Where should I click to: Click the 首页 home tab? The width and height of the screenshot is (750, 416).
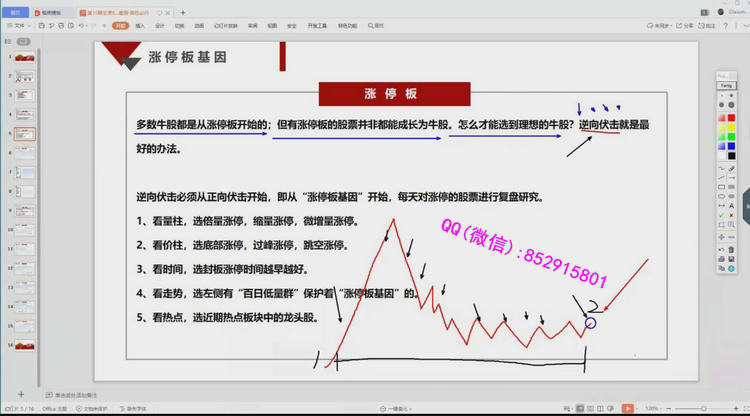click(x=15, y=11)
